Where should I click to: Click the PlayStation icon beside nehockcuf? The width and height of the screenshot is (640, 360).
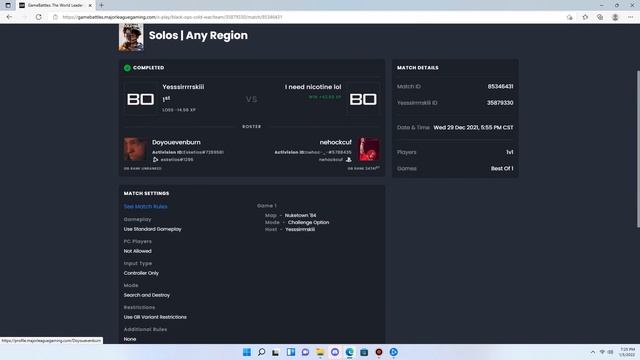pyautogui.click(x=349, y=160)
